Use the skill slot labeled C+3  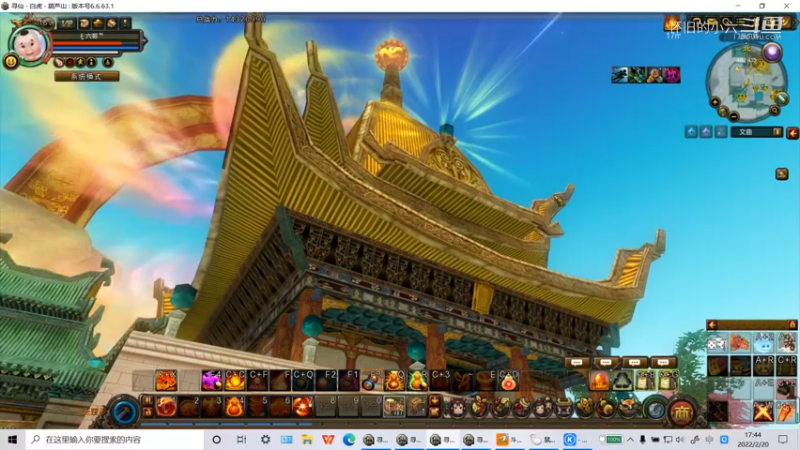tap(440, 381)
